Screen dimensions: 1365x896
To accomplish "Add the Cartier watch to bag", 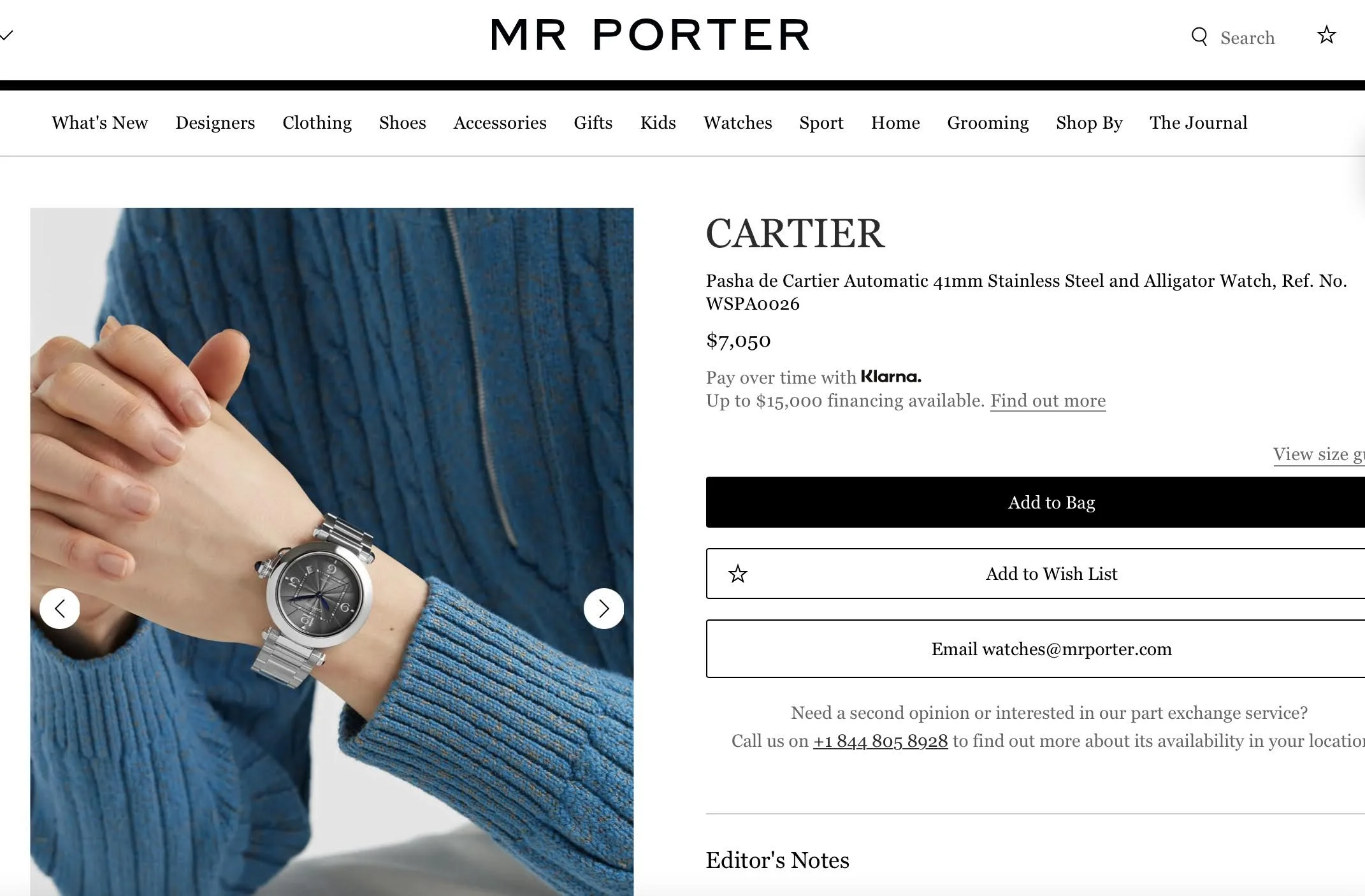I will [x=1036, y=502].
